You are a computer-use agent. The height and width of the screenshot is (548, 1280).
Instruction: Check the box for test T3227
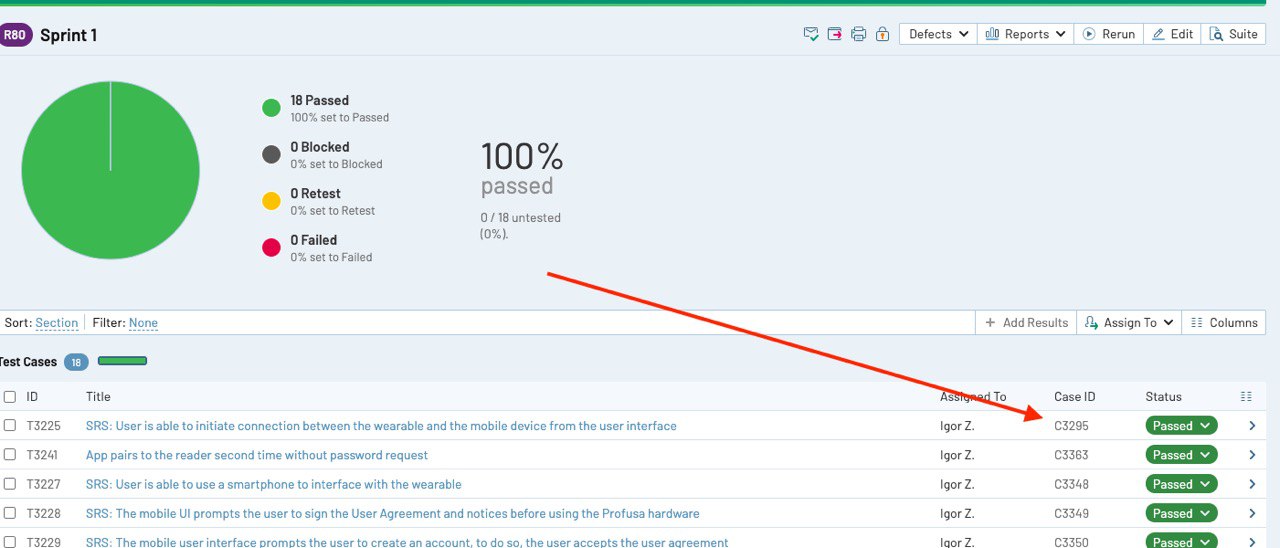[x=10, y=484]
